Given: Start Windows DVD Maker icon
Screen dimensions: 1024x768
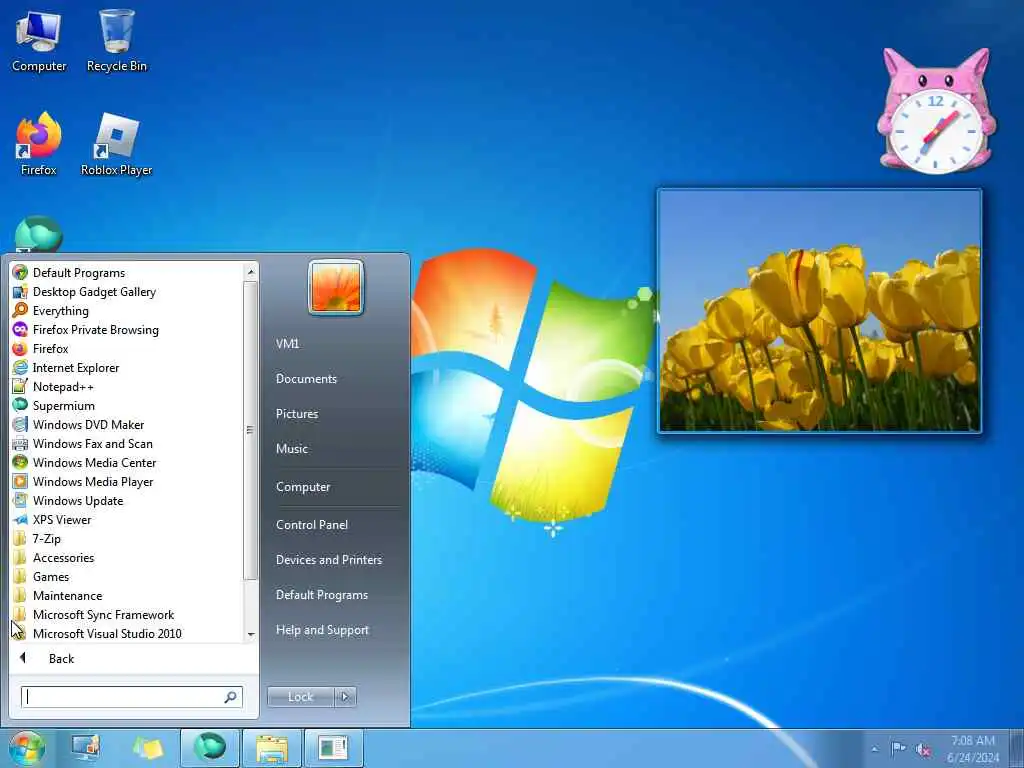Looking at the screenshot, I should click(x=20, y=424).
